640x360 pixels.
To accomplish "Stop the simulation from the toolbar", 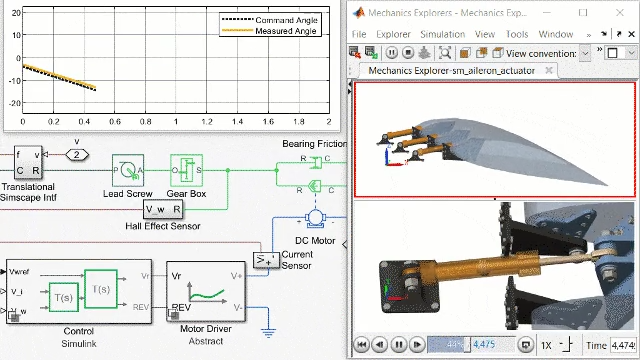I will pyautogui.click(x=407, y=53).
